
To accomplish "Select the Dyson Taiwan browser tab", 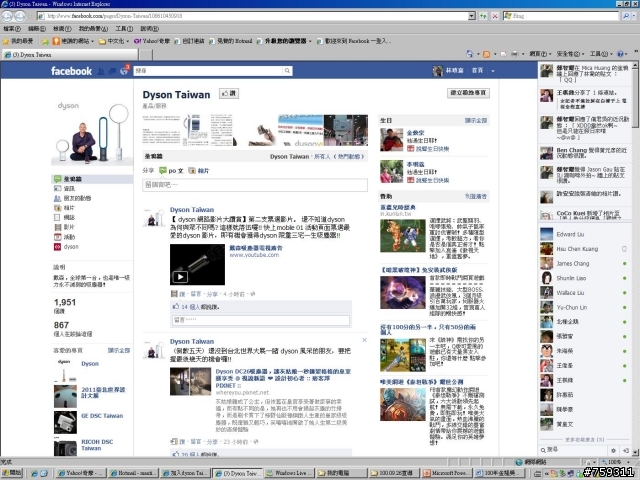I will (x=70, y=54).
